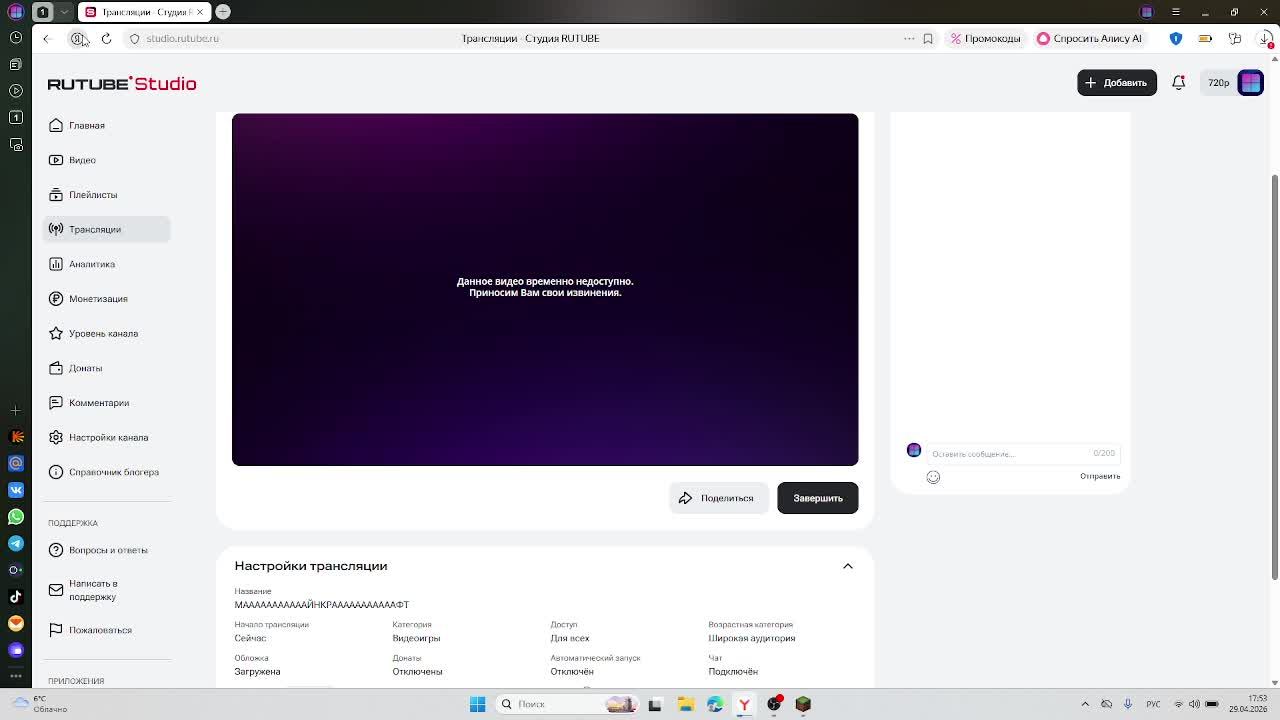Click the Донаты gift icon
Screen dimensions: 1280x720
[56, 368]
